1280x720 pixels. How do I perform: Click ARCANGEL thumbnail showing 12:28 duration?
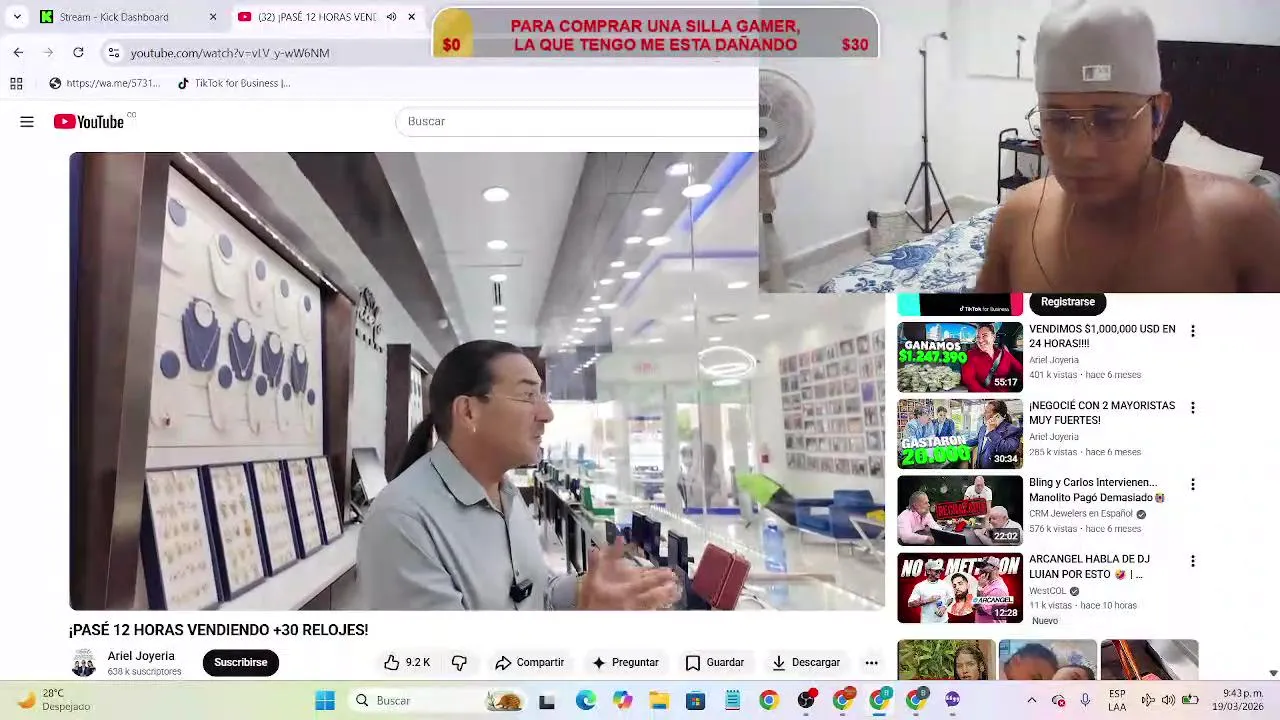(x=960, y=588)
